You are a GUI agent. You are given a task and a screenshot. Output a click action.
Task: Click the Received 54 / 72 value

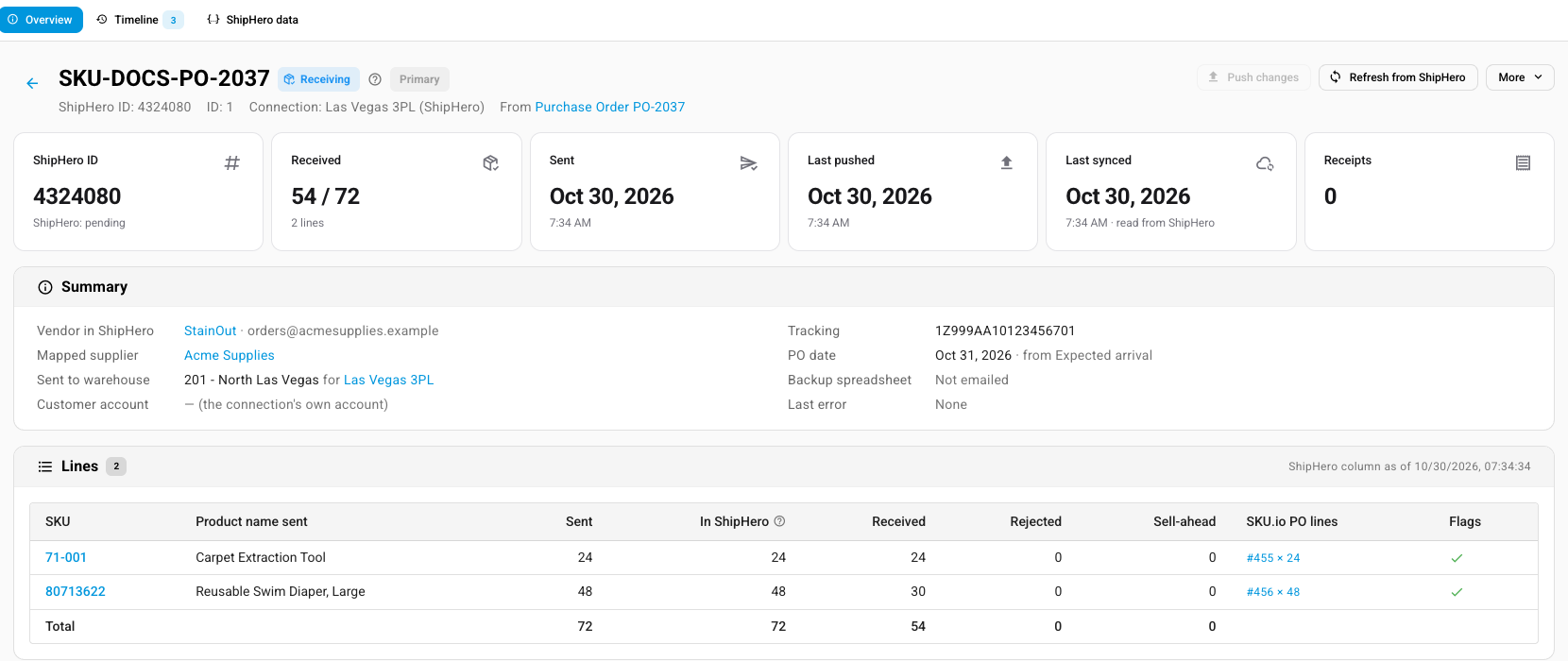click(x=326, y=196)
